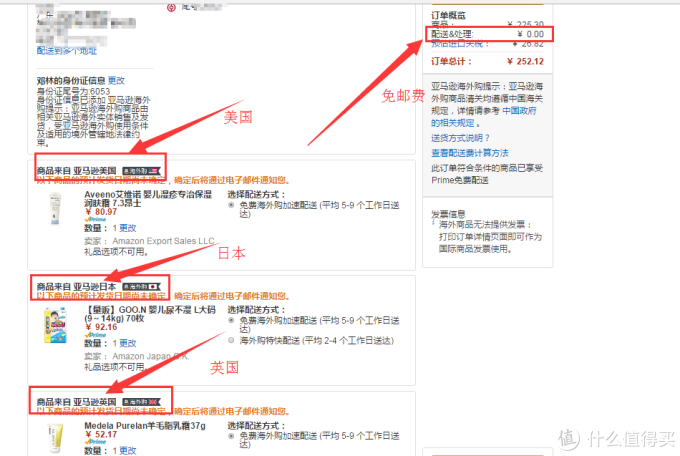Click 配送到多个地址 link
Screen dimensions: 680x456
(x=67, y=49)
